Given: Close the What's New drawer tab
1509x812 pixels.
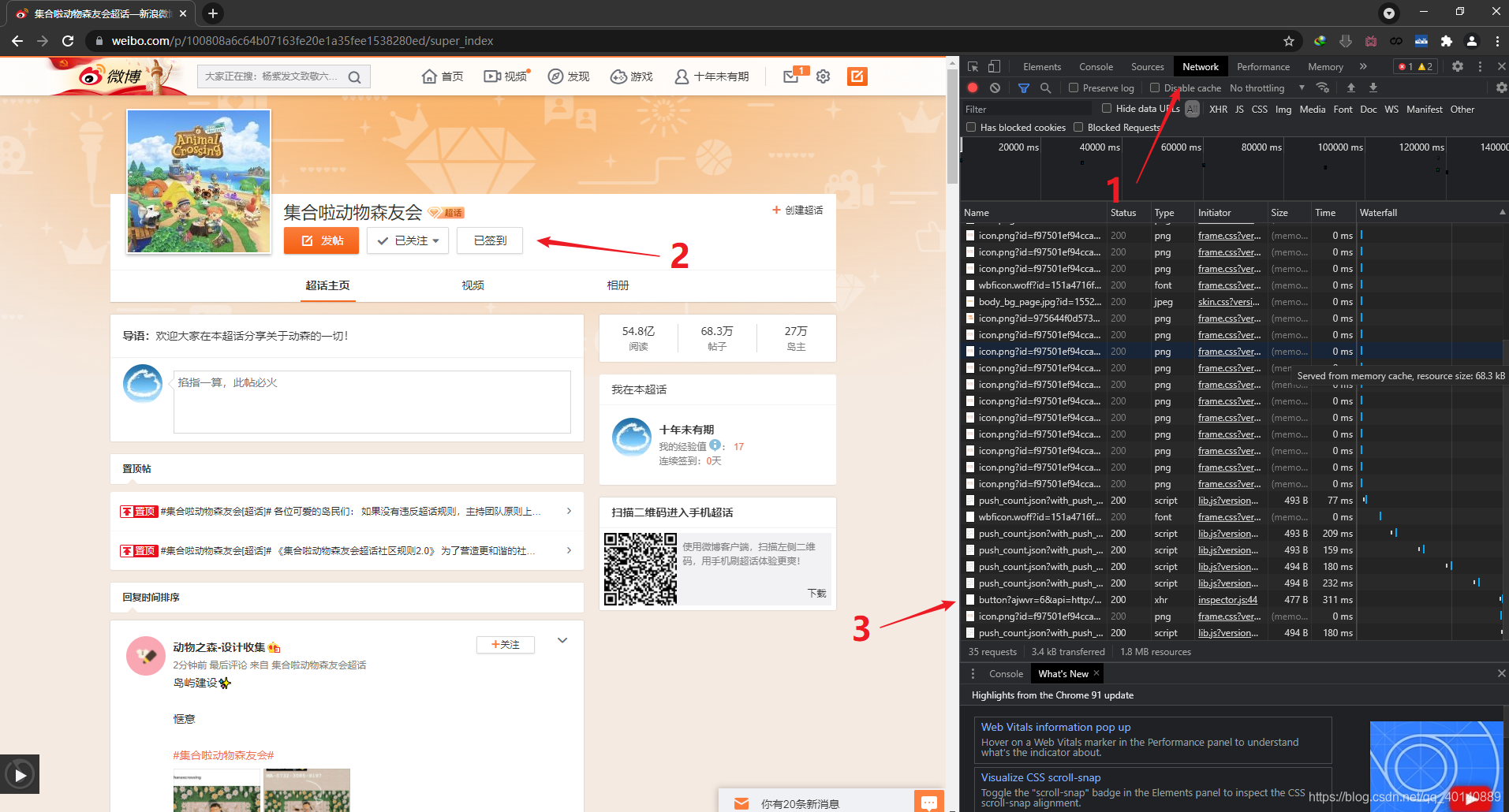Looking at the screenshot, I should click(1096, 673).
